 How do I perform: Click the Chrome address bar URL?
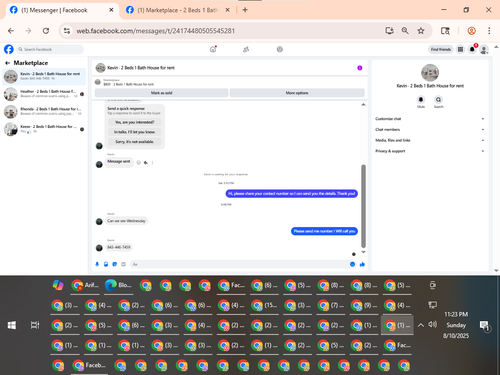click(156, 31)
